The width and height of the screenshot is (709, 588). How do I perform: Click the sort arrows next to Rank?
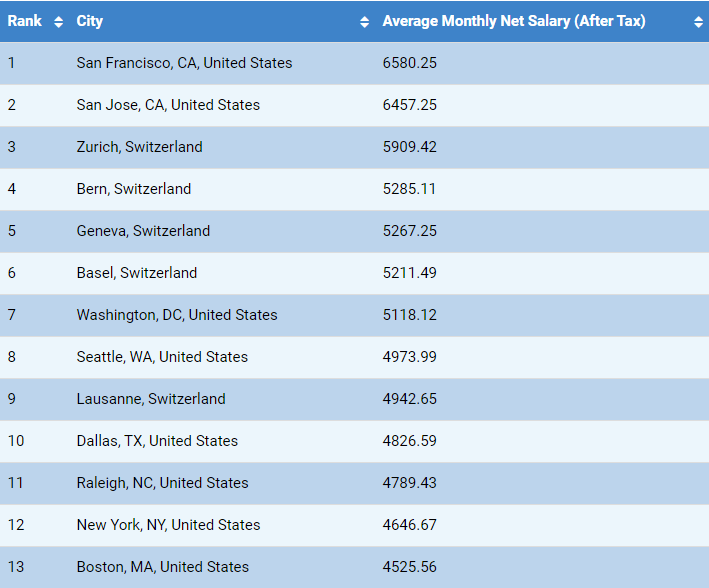[58, 22]
